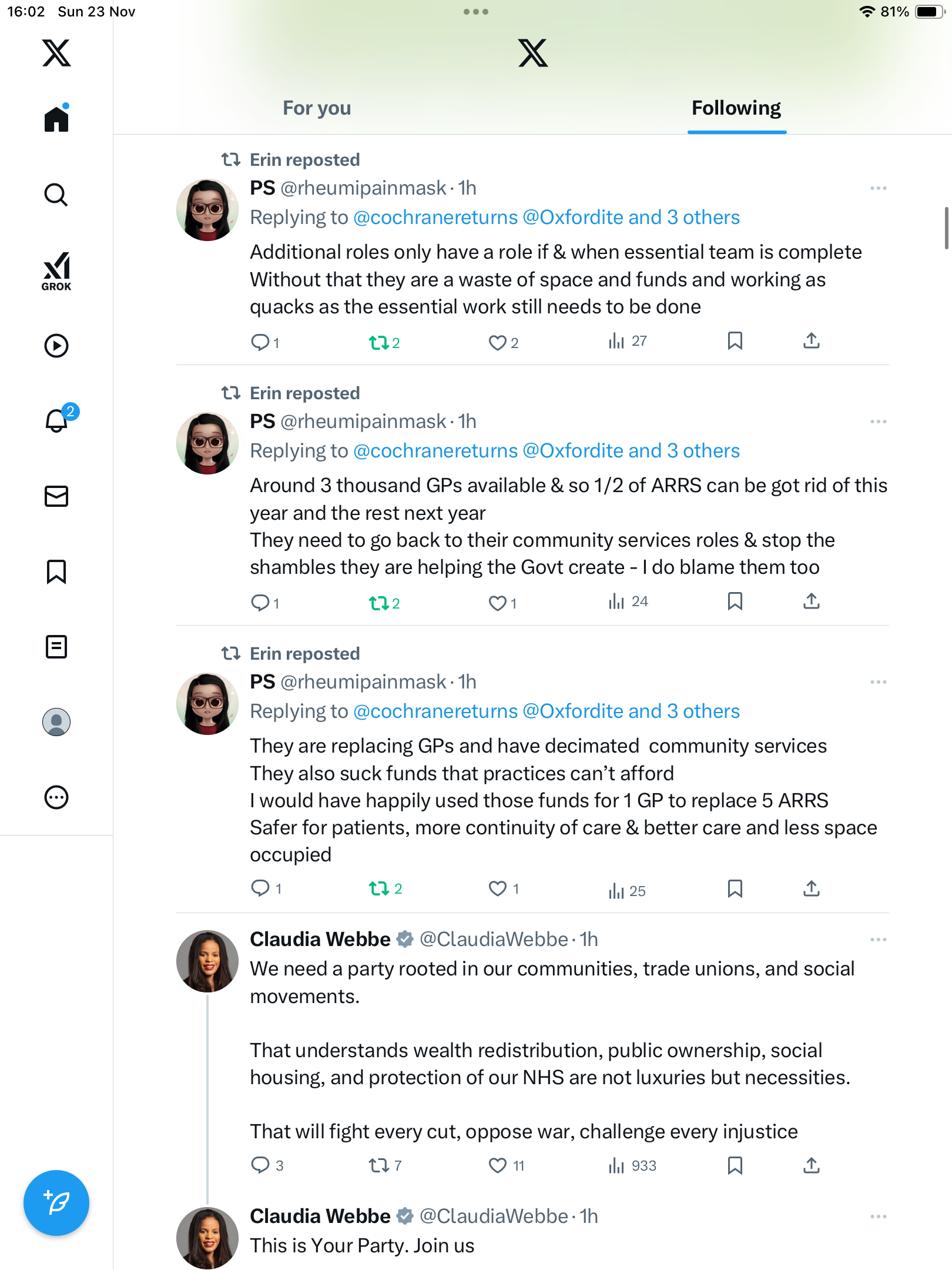952x1270 pixels.
Task: Switch to the For you tab
Action: click(317, 108)
